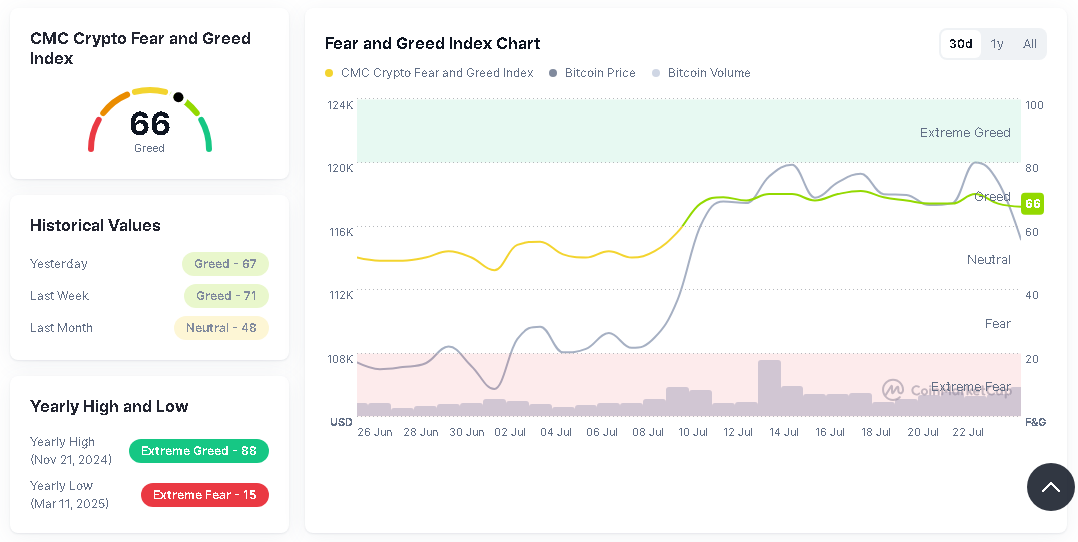Viewport: 1078px width, 542px height.
Task: Click the black gauge needle dot
Action: pos(179,97)
